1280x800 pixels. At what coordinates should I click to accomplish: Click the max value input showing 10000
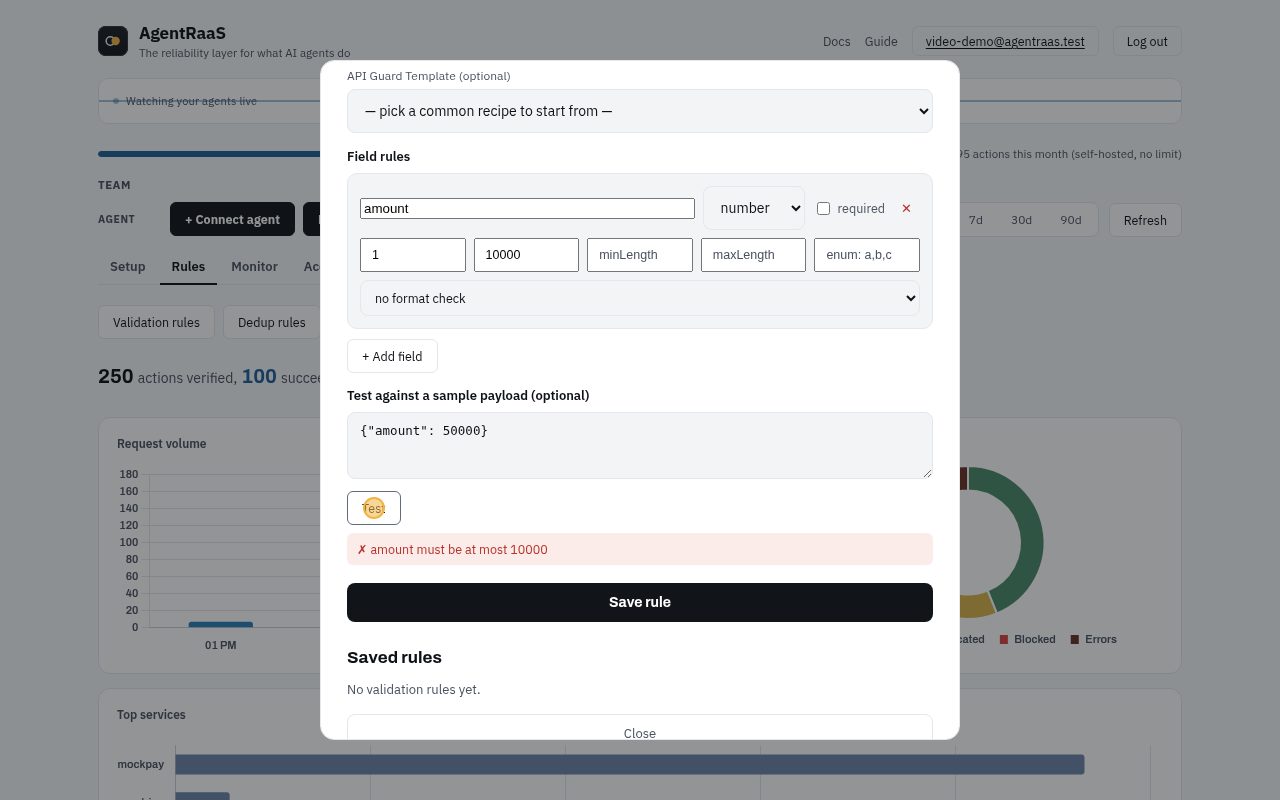tap(526, 255)
